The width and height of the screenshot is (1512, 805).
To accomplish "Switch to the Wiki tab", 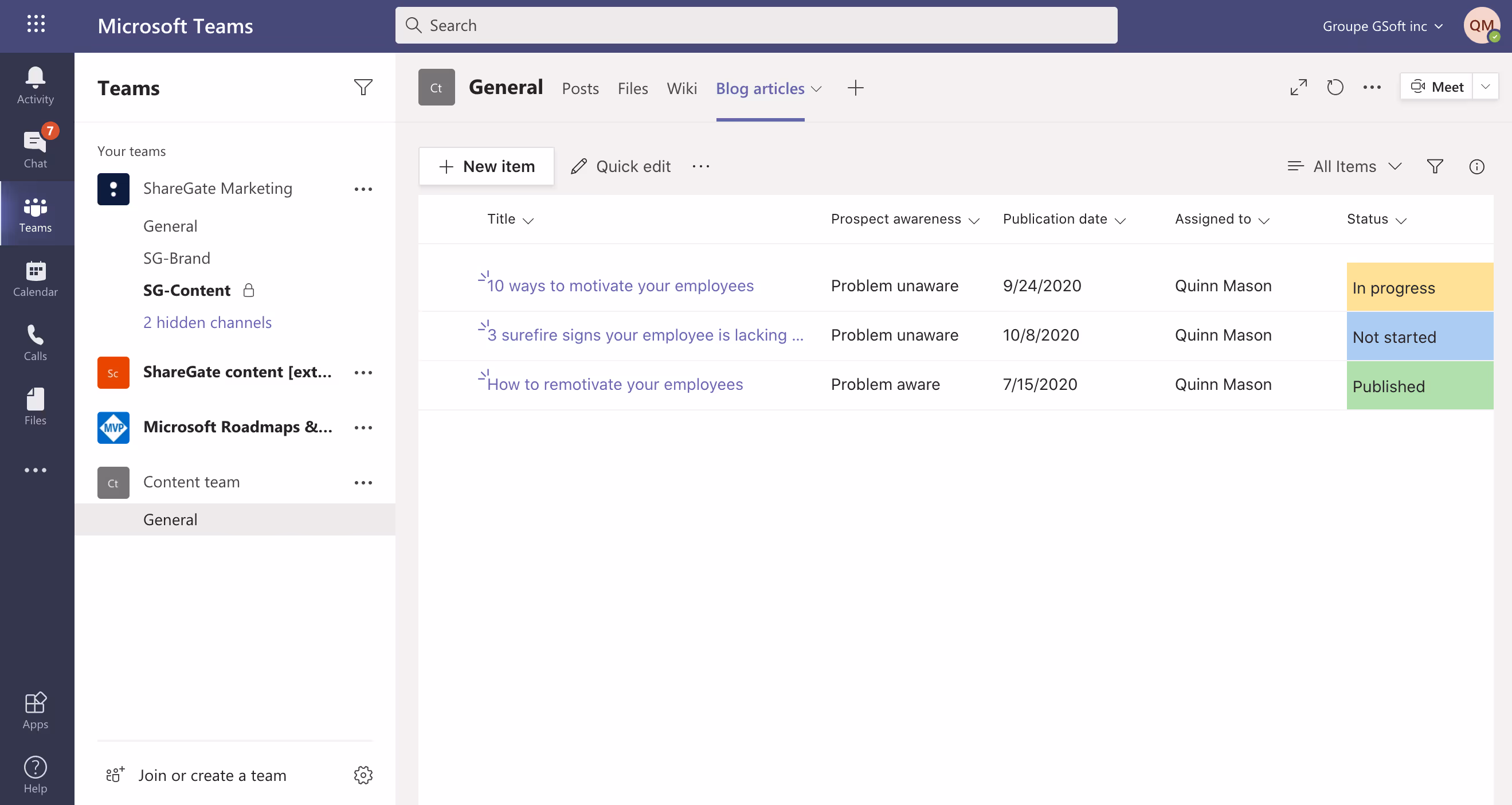I will tap(681, 89).
